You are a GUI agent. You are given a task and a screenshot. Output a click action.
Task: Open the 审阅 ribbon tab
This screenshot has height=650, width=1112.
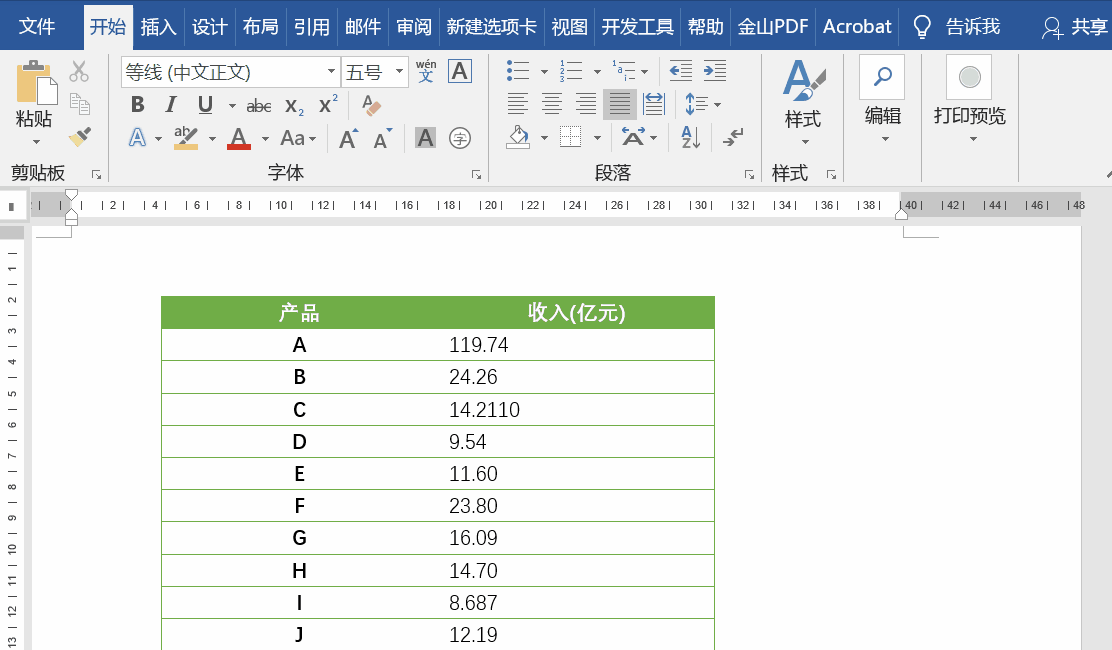click(x=414, y=26)
